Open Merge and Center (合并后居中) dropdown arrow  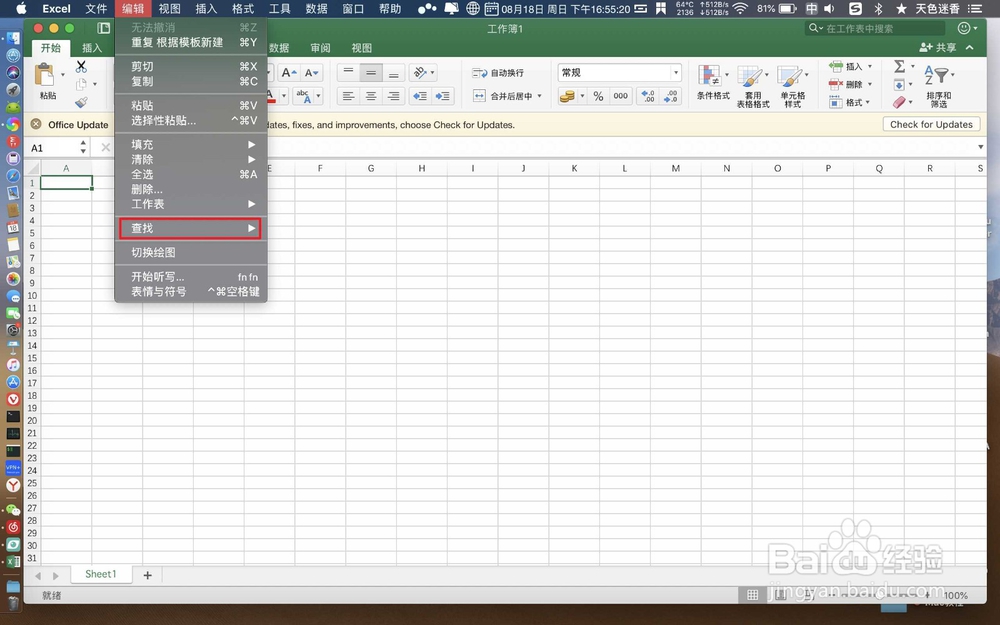[540, 96]
